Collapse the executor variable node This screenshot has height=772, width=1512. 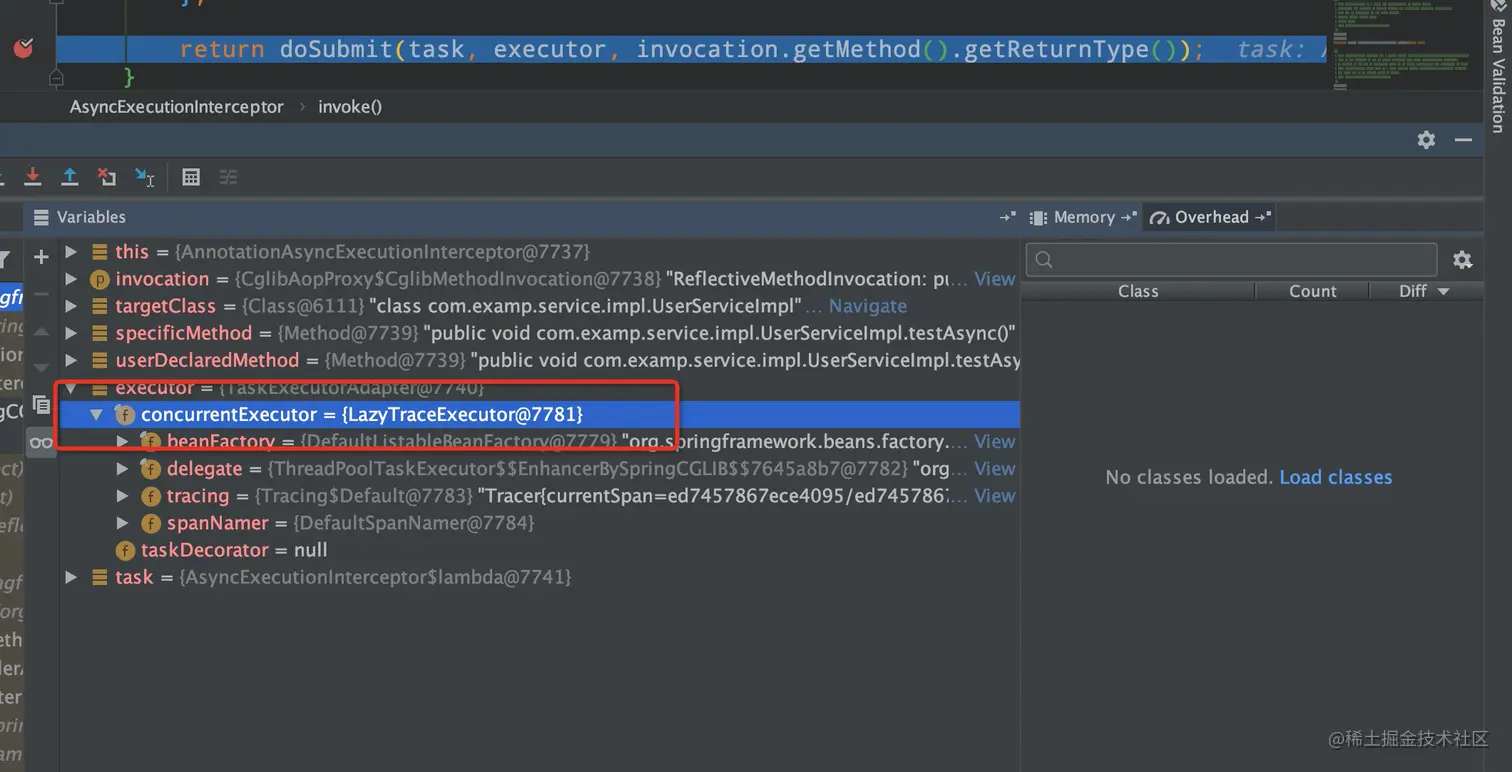tap(71, 388)
